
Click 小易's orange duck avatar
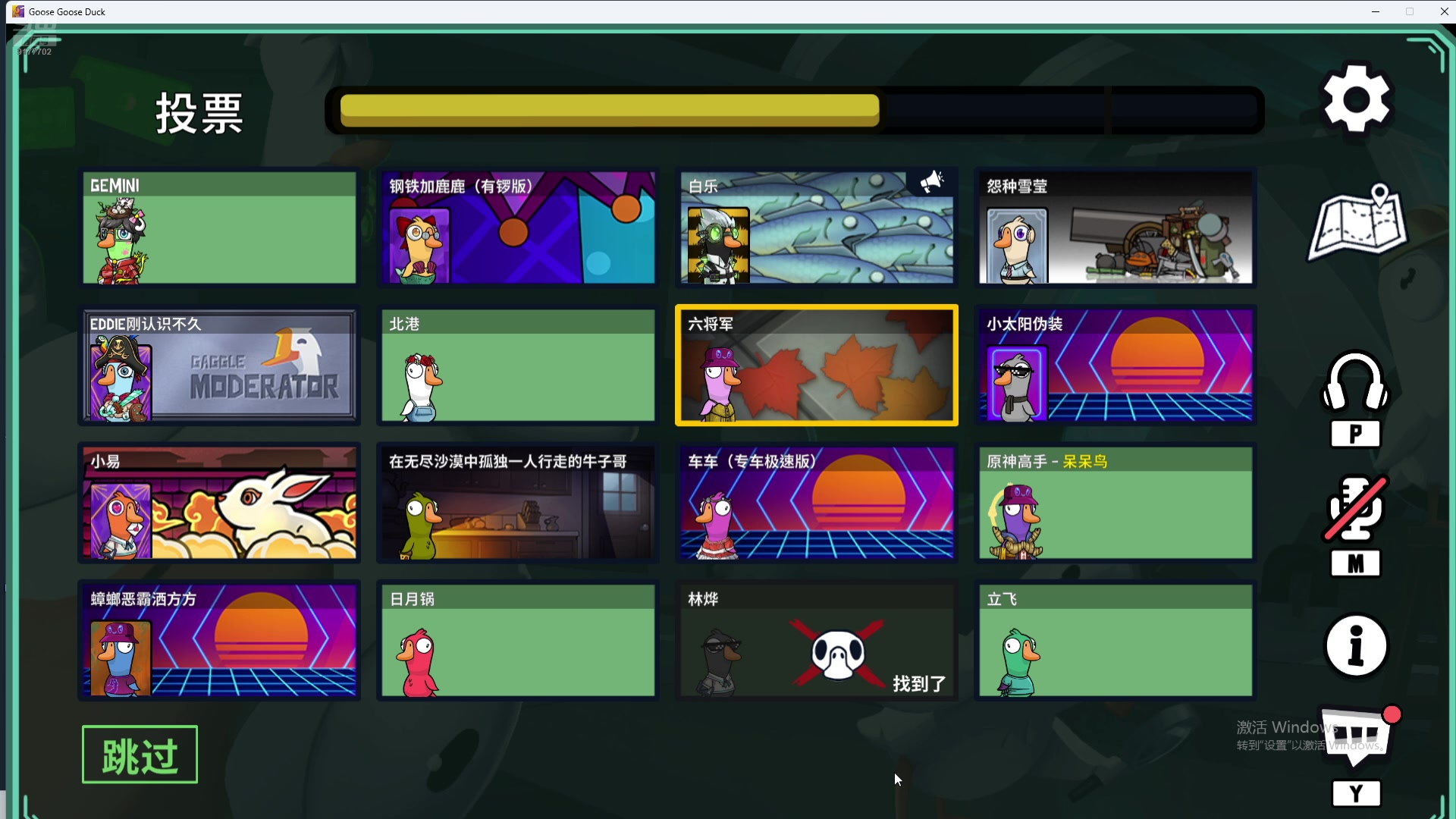pos(121,522)
